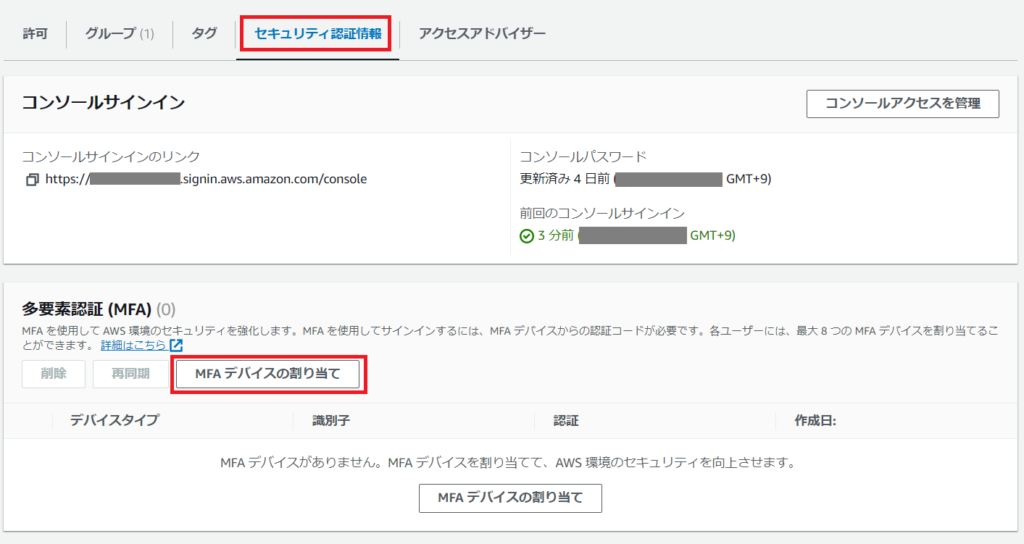The width and height of the screenshot is (1024, 544).
Task: Click the コンソールサインイン section heading
Action: coord(104,102)
